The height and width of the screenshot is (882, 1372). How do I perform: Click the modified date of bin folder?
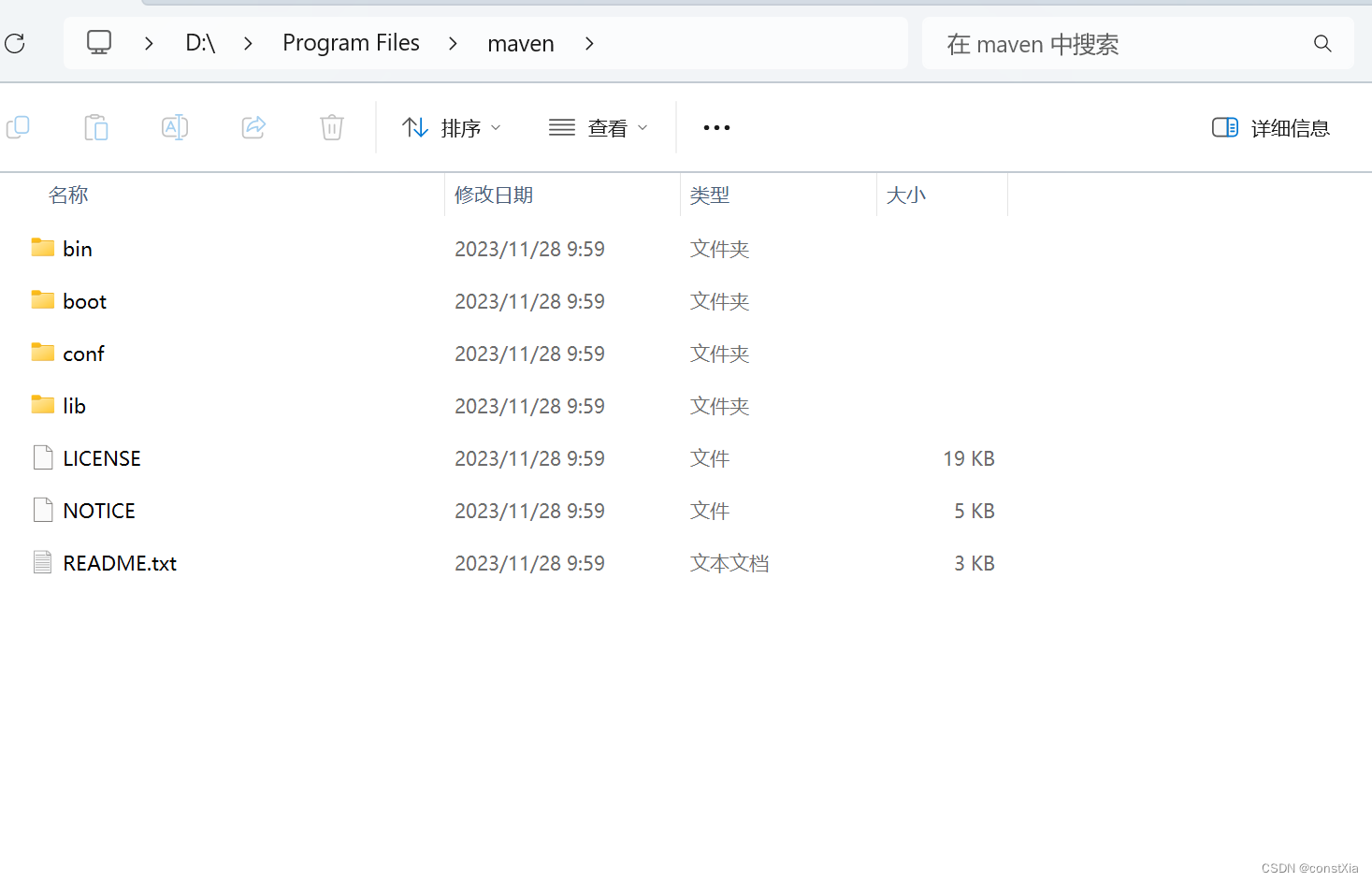pyautogui.click(x=529, y=249)
